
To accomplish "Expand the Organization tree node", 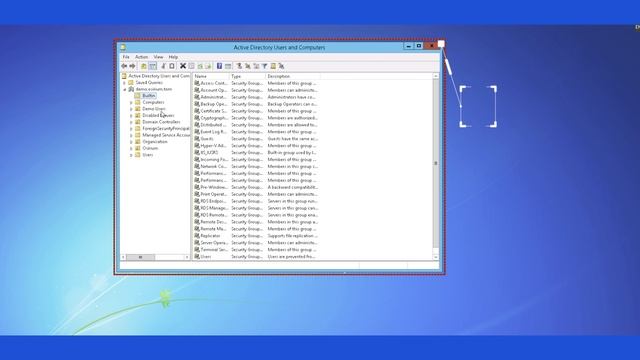I will 131,142.
